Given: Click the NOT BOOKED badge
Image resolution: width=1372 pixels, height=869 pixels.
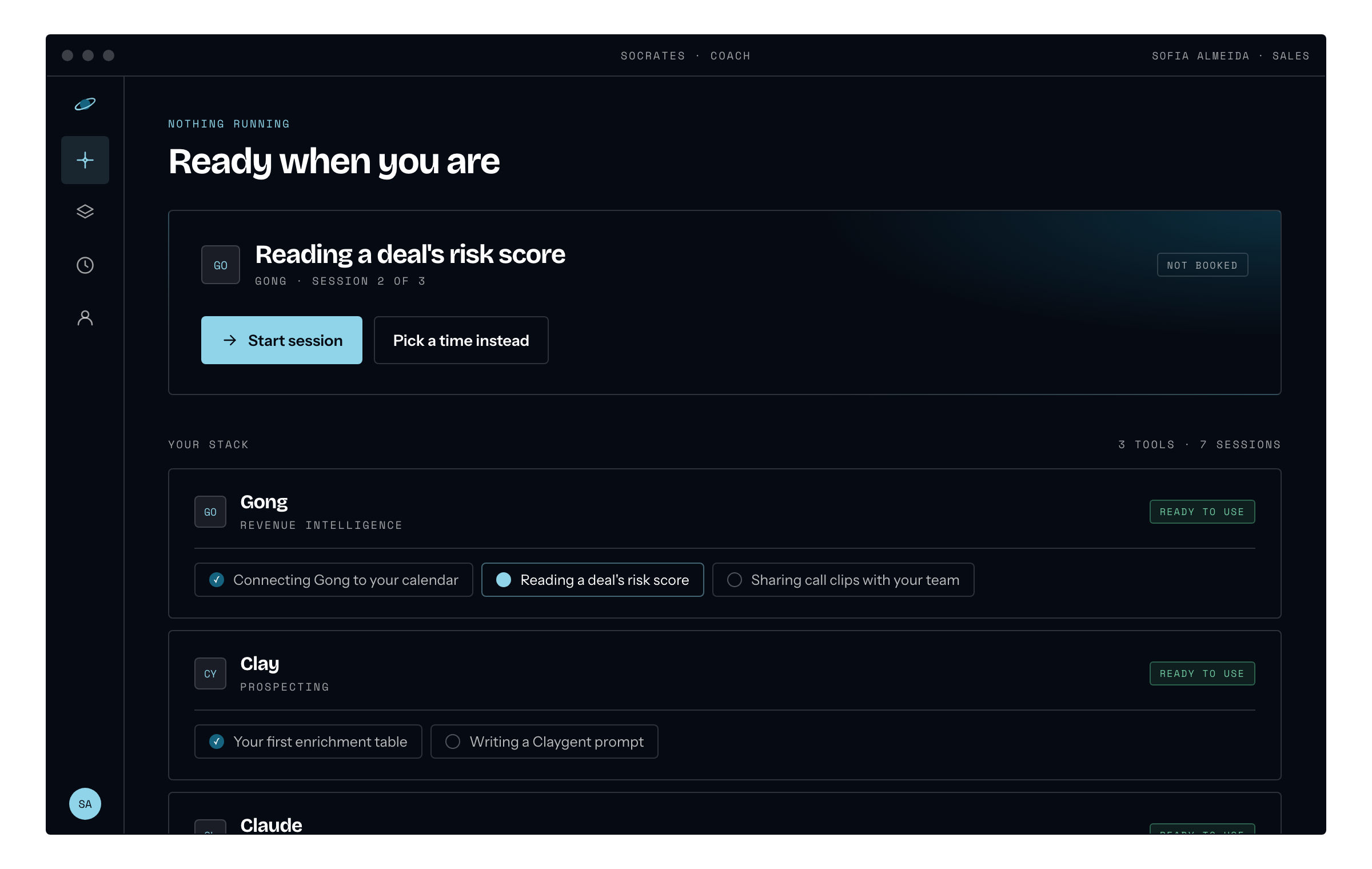Looking at the screenshot, I should [1203, 265].
